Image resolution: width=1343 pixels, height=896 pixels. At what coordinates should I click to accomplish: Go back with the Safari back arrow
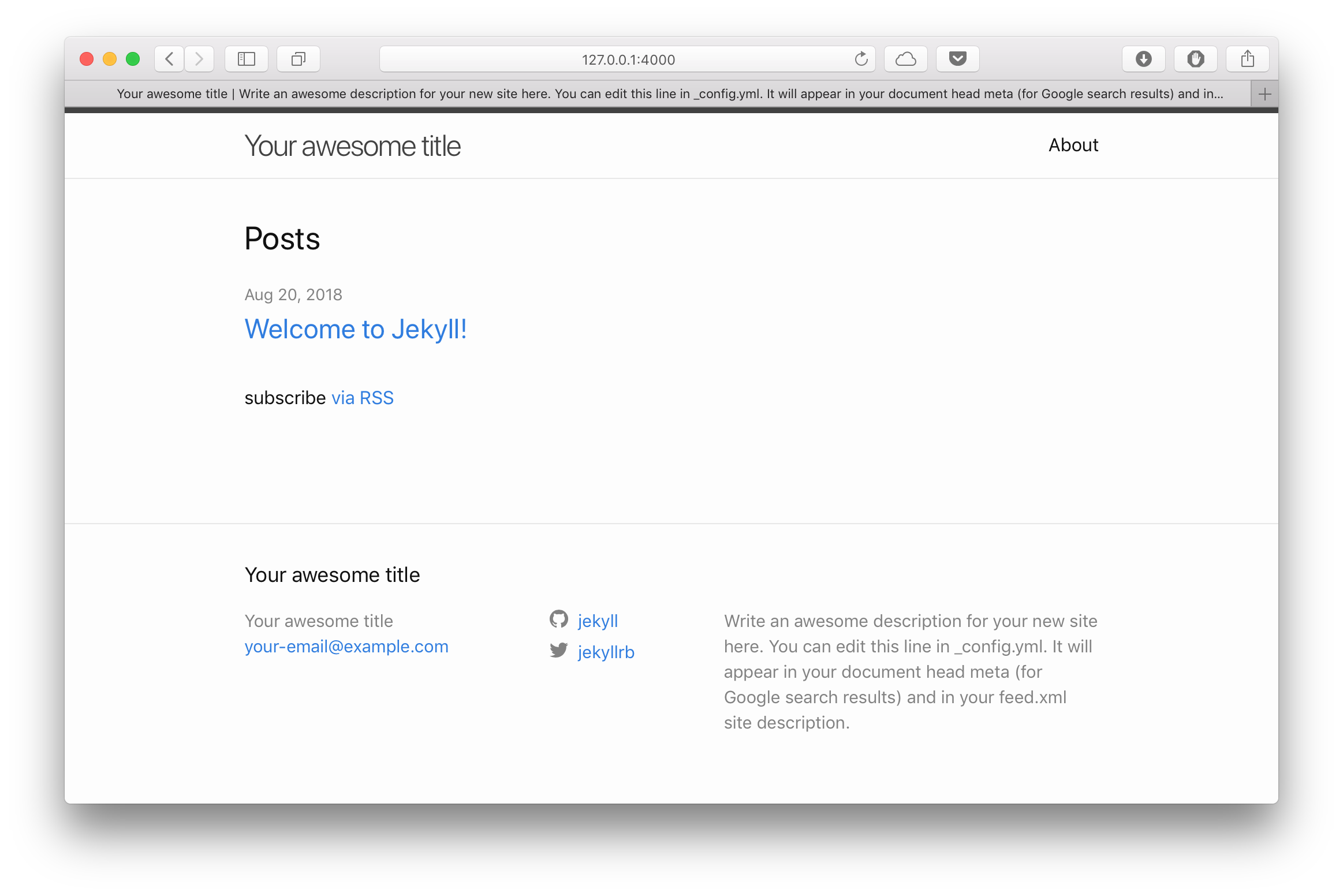point(169,59)
